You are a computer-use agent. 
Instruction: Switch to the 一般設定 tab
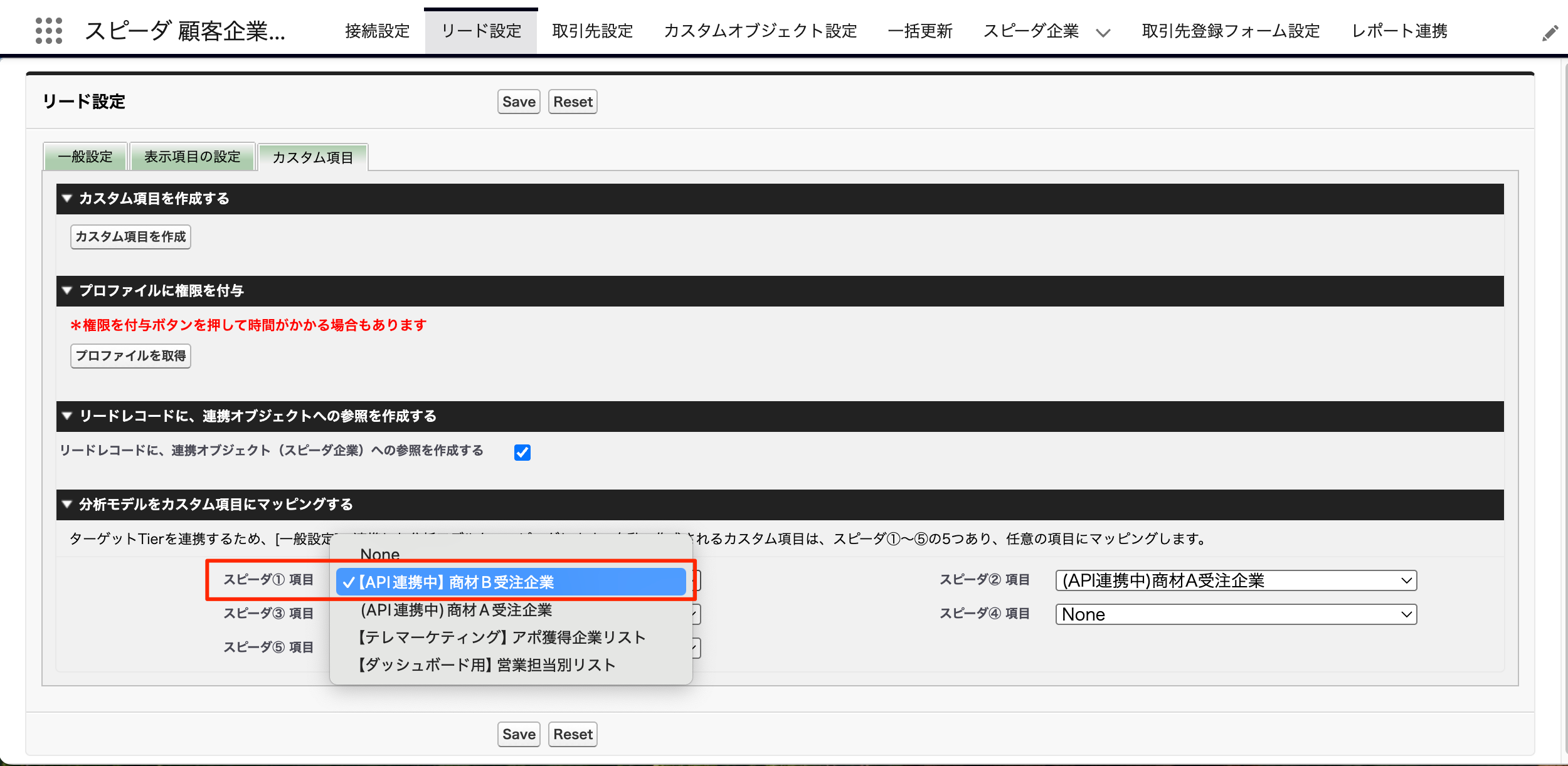click(85, 157)
